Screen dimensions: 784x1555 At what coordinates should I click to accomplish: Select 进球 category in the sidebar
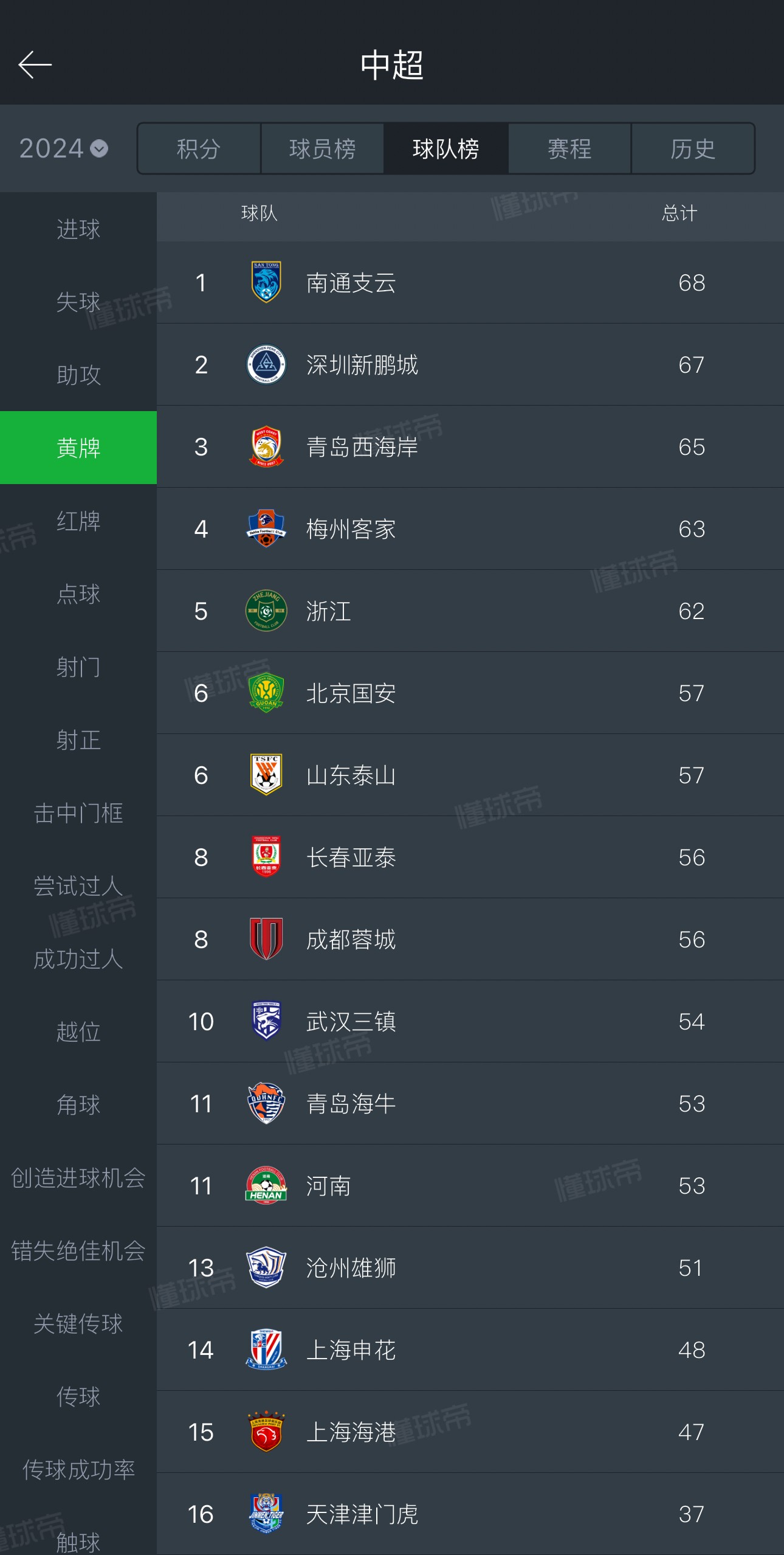[x=78, y=229]
